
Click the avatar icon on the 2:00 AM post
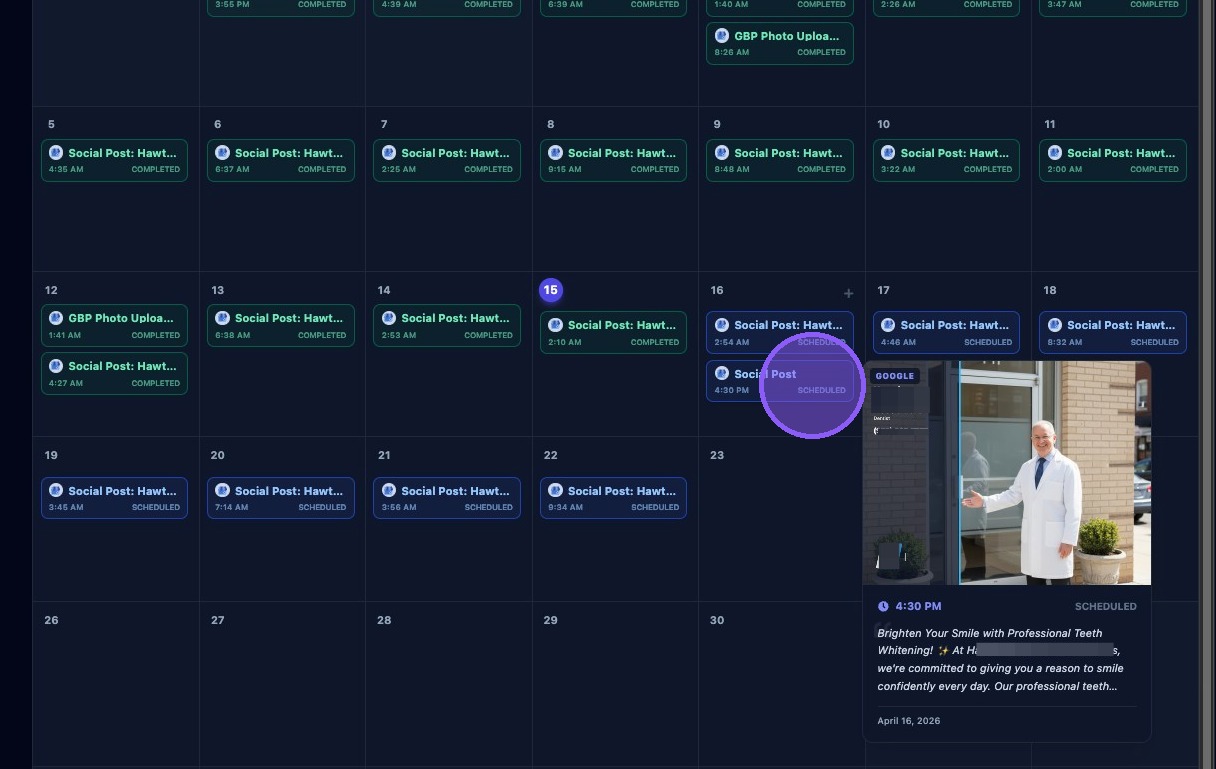point(1054,153)
